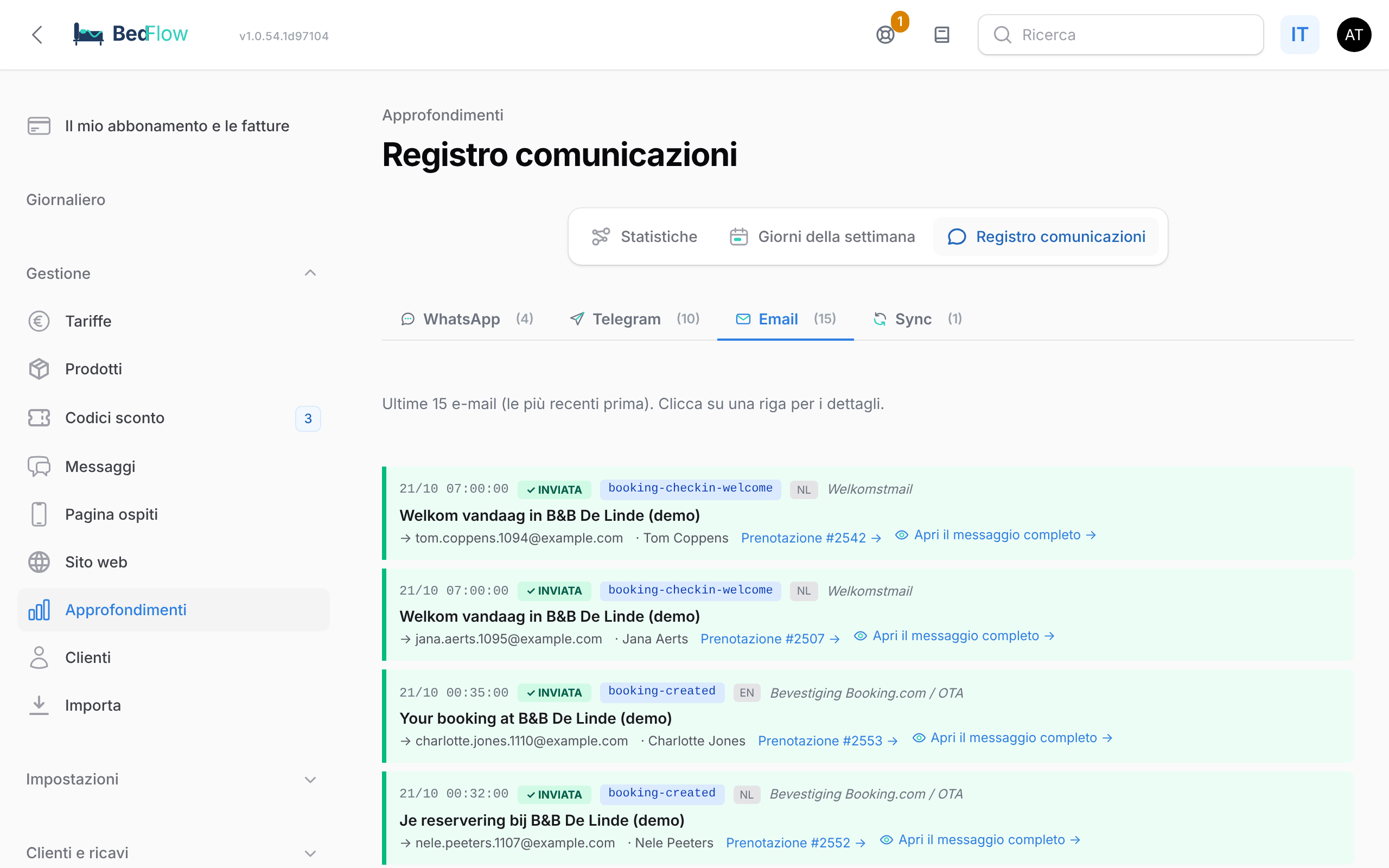Image resolution: width=1389 pixels, height=868 pixels.
Task: Click the AT user avatar
Action: point(1353,34)
